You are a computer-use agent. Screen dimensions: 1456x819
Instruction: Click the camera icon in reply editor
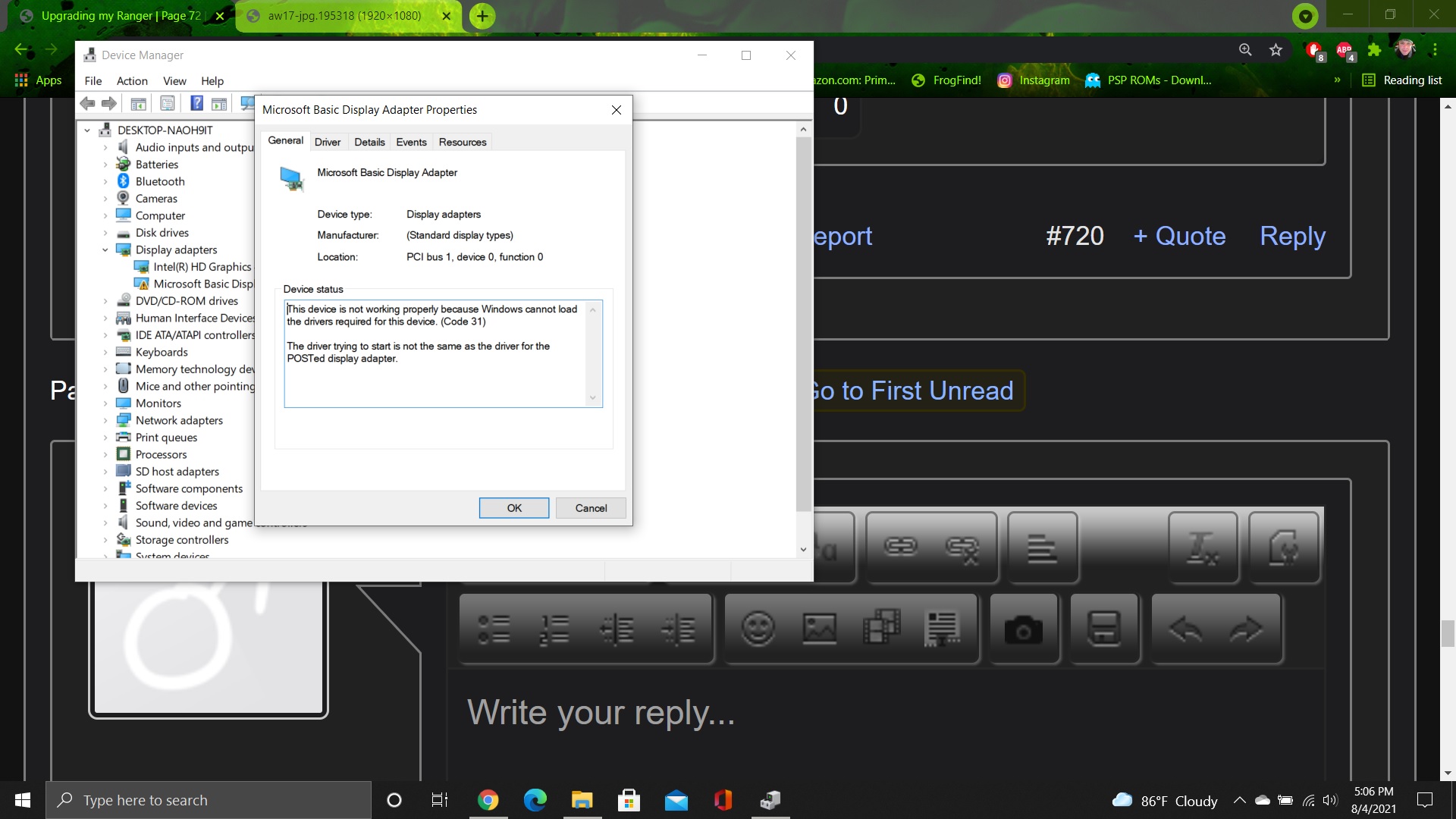point(1023,629)
